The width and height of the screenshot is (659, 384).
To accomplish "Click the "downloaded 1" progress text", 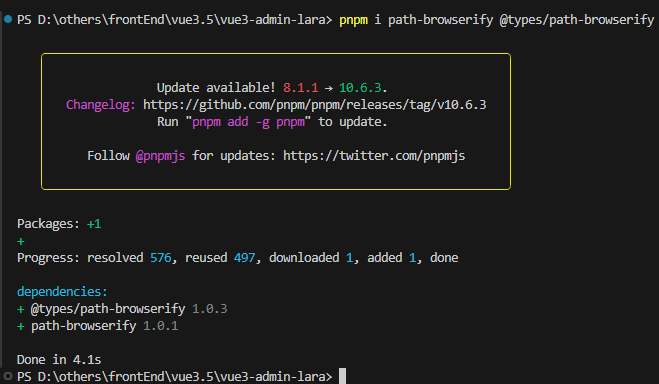I will (x=311, y=258).
